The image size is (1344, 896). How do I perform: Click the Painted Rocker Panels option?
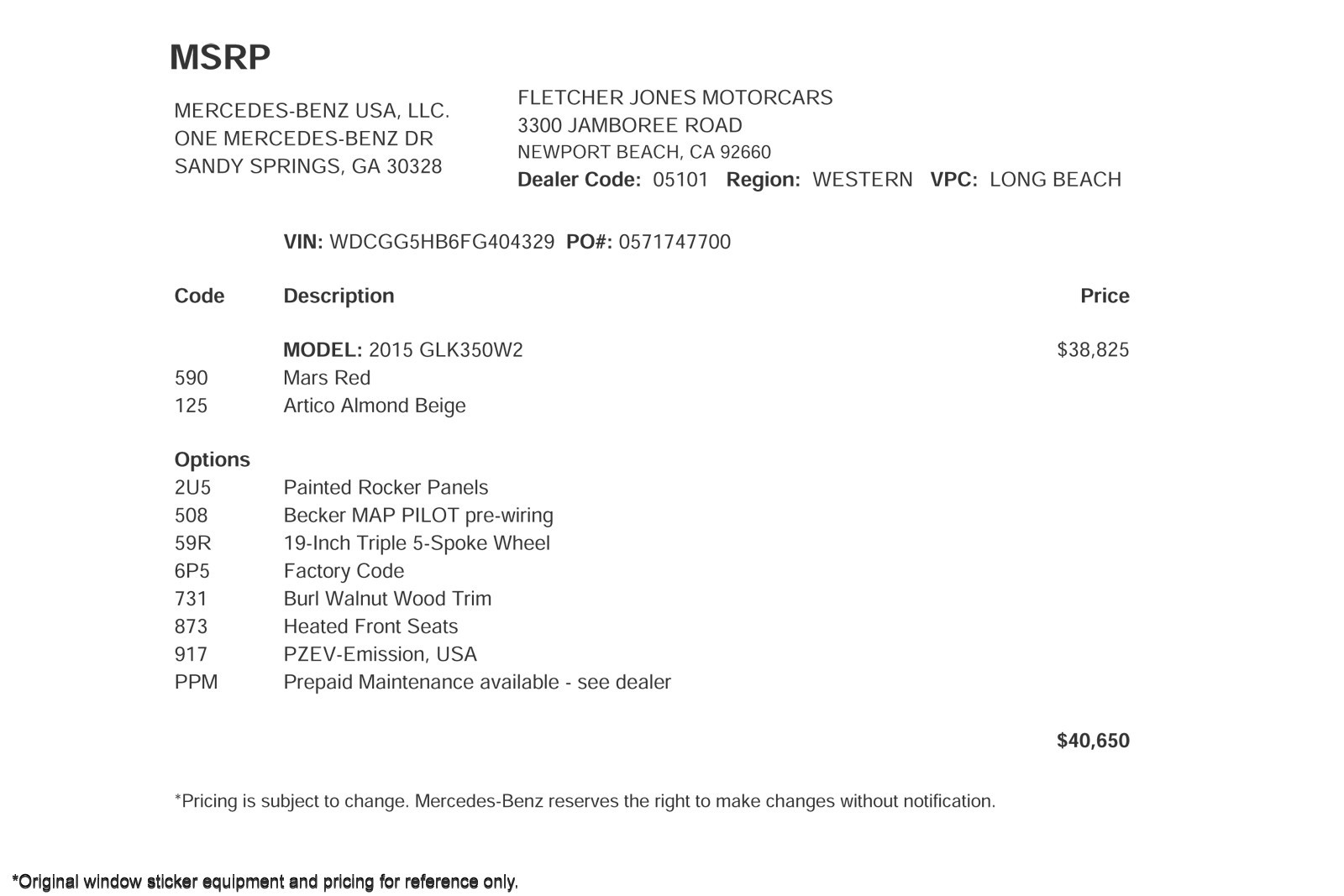[x=386, y=488]
